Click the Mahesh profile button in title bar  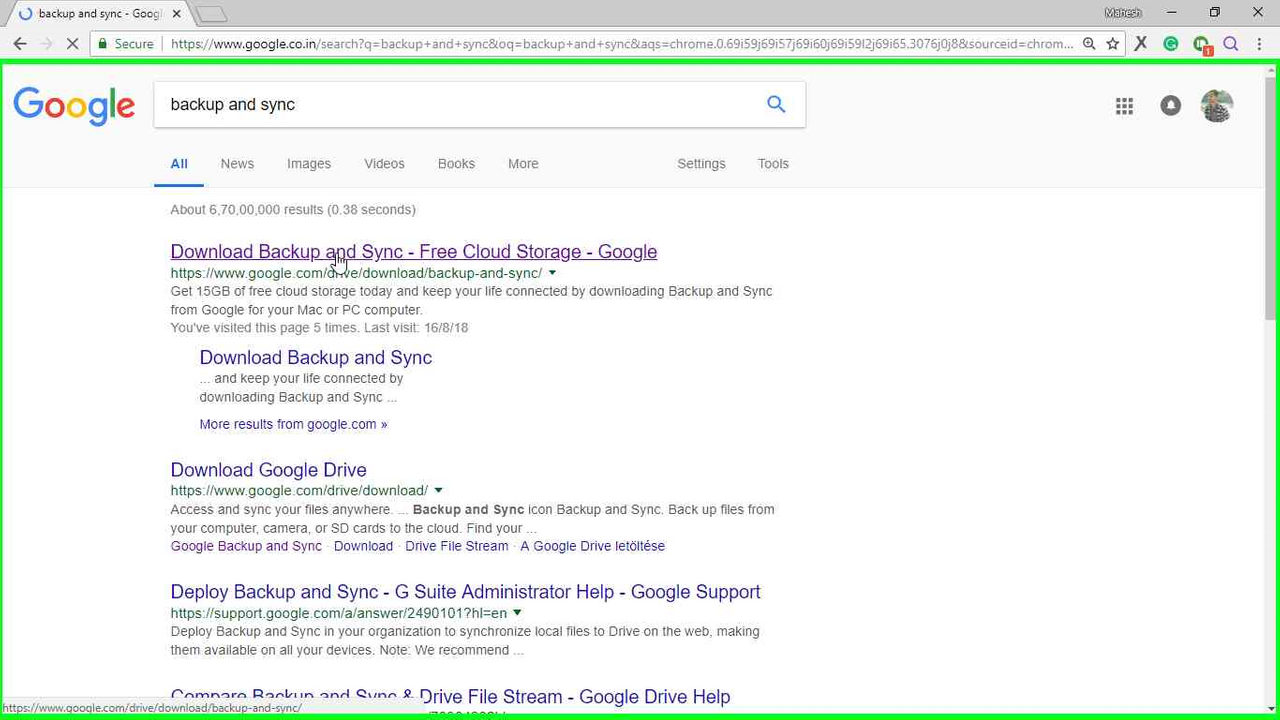point(1122,13)
